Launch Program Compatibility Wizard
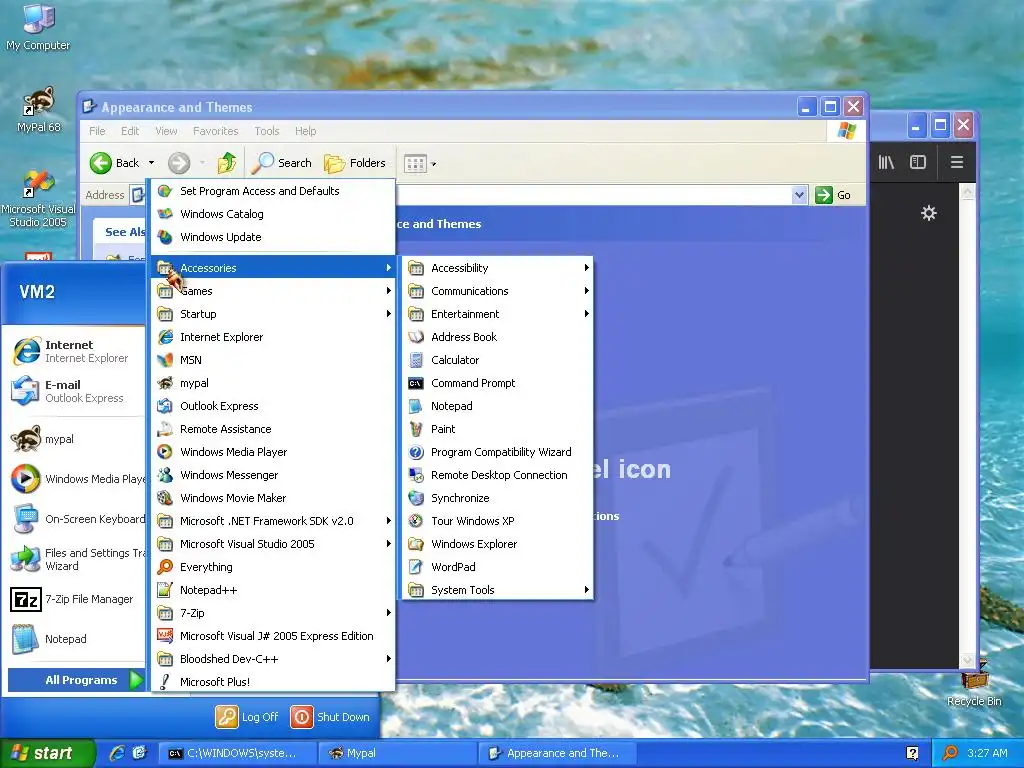 pyautogui.click(x=497, y=452)
